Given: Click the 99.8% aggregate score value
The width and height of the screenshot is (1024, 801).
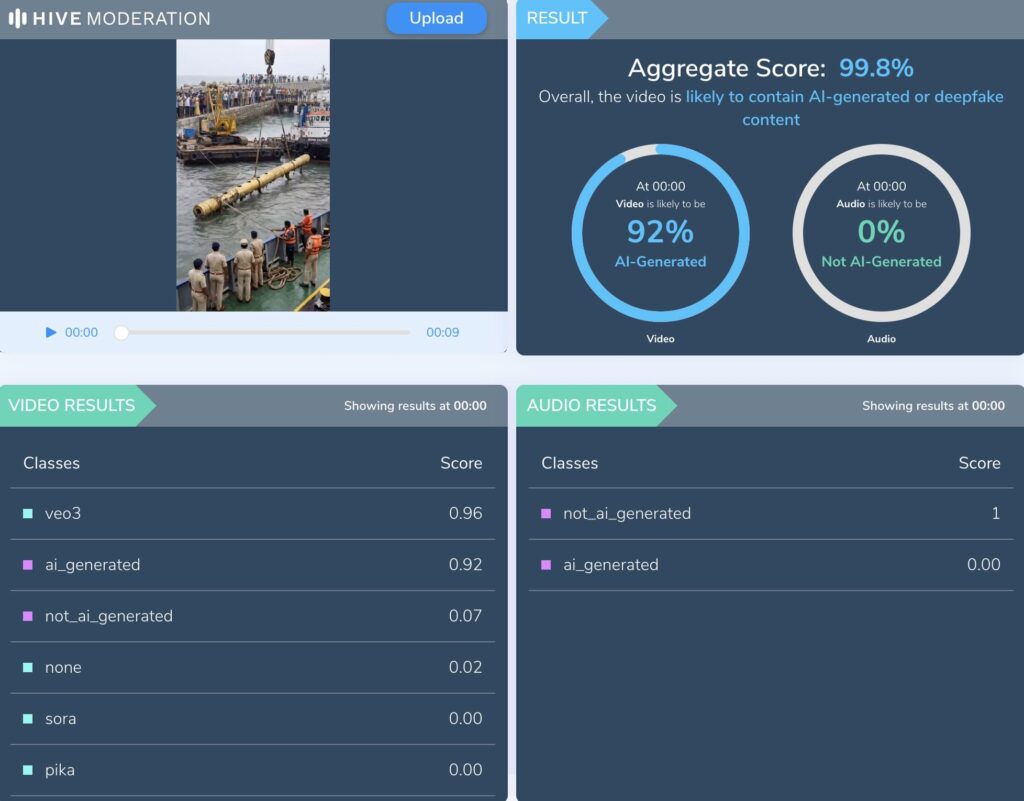Looking at the screenshot, I should [x=876, y=68].
